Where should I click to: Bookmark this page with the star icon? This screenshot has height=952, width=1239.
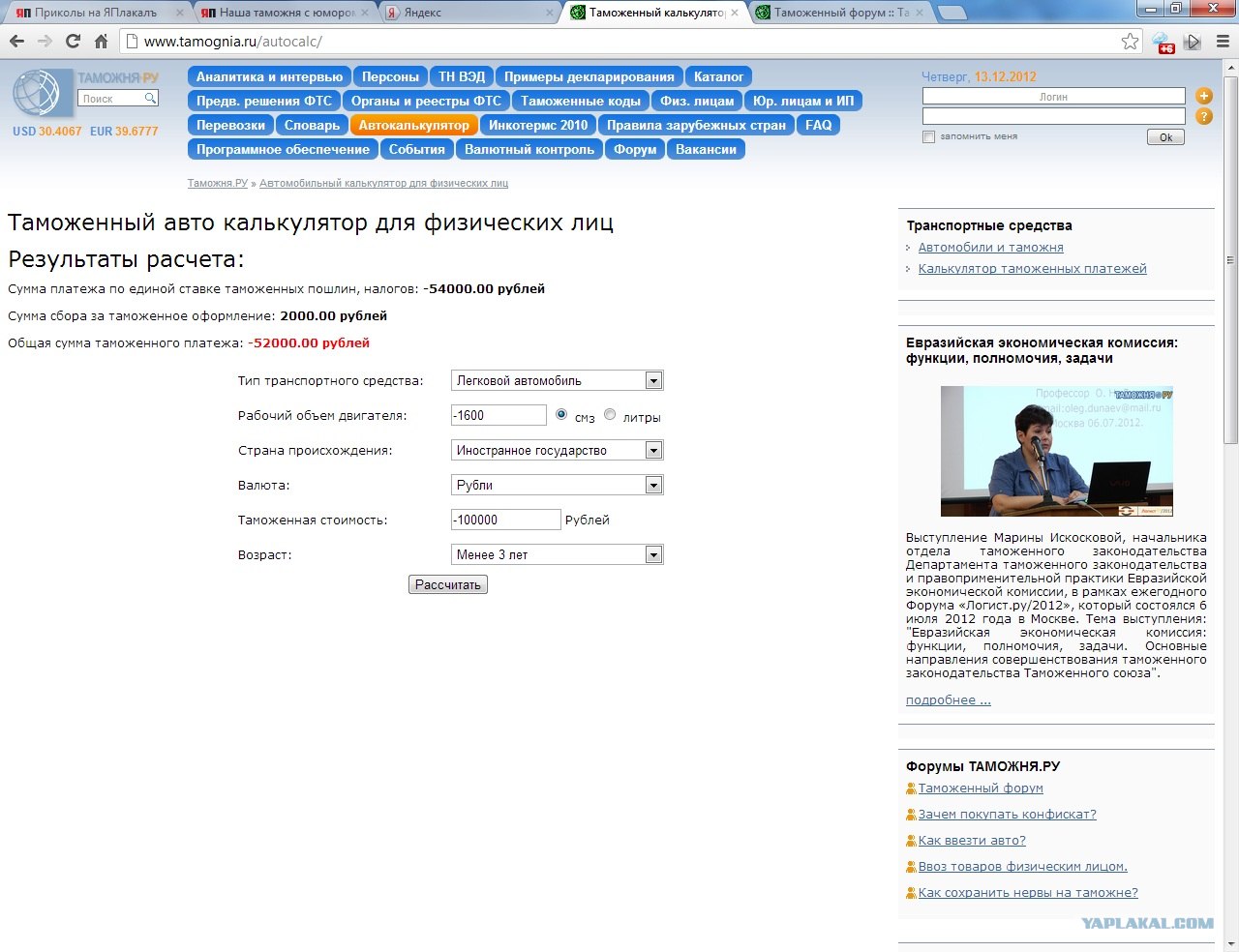pos(1130,42)
